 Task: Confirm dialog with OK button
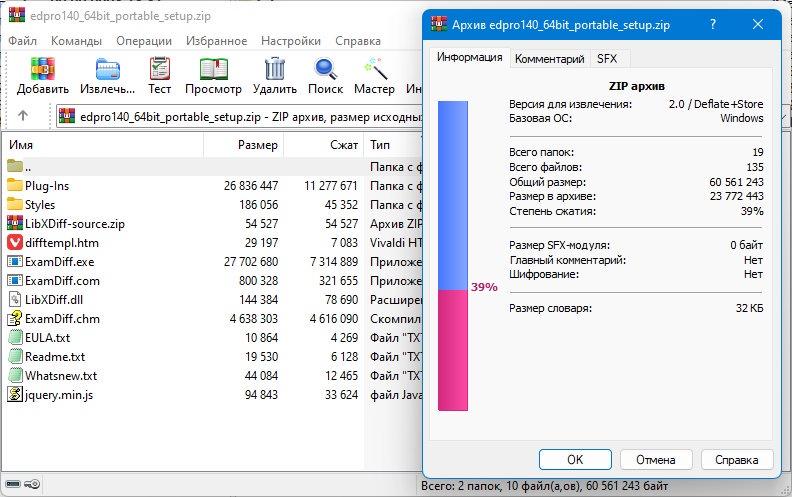[x=575, y=460]
